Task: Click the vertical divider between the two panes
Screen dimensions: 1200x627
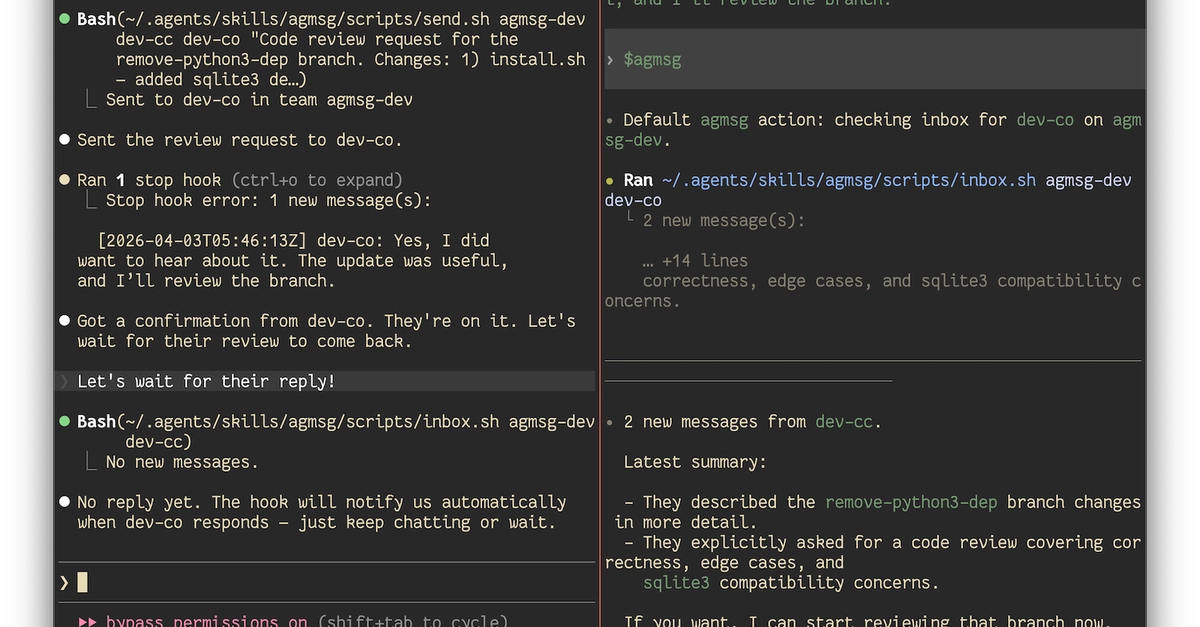Action: pyautogui.click(x=600, y=313)
